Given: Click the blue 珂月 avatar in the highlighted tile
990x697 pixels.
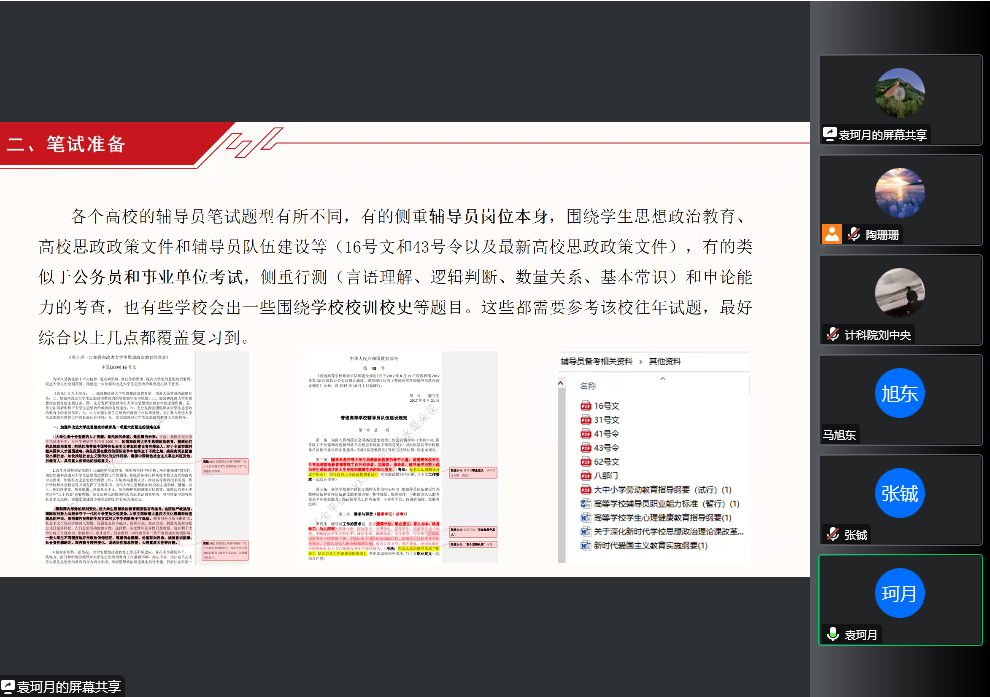Looking at the screenshot, I should pos(899,593).
